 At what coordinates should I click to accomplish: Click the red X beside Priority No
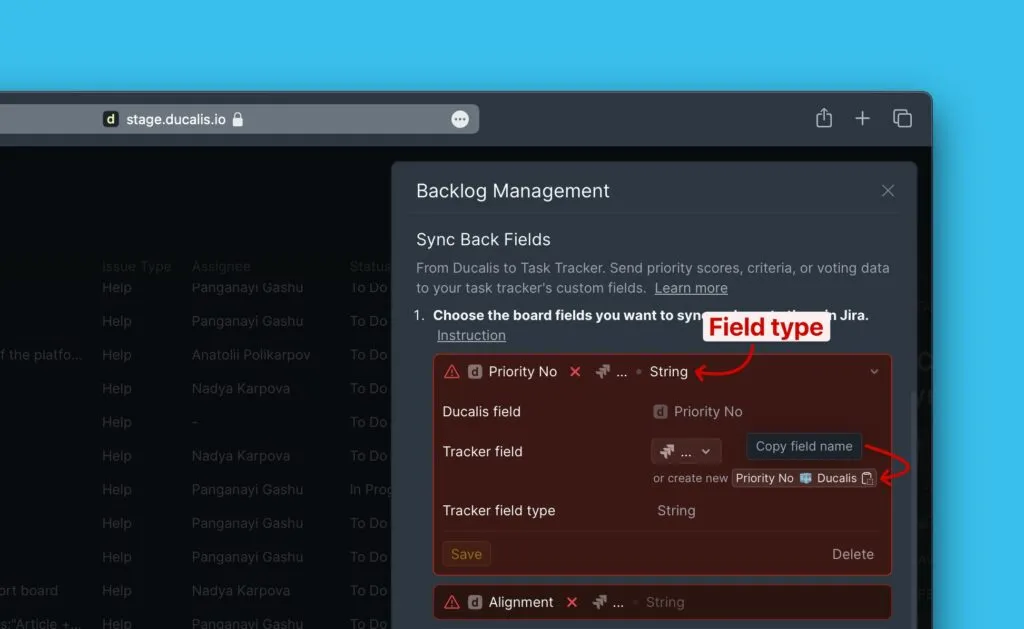pos(575,371)
